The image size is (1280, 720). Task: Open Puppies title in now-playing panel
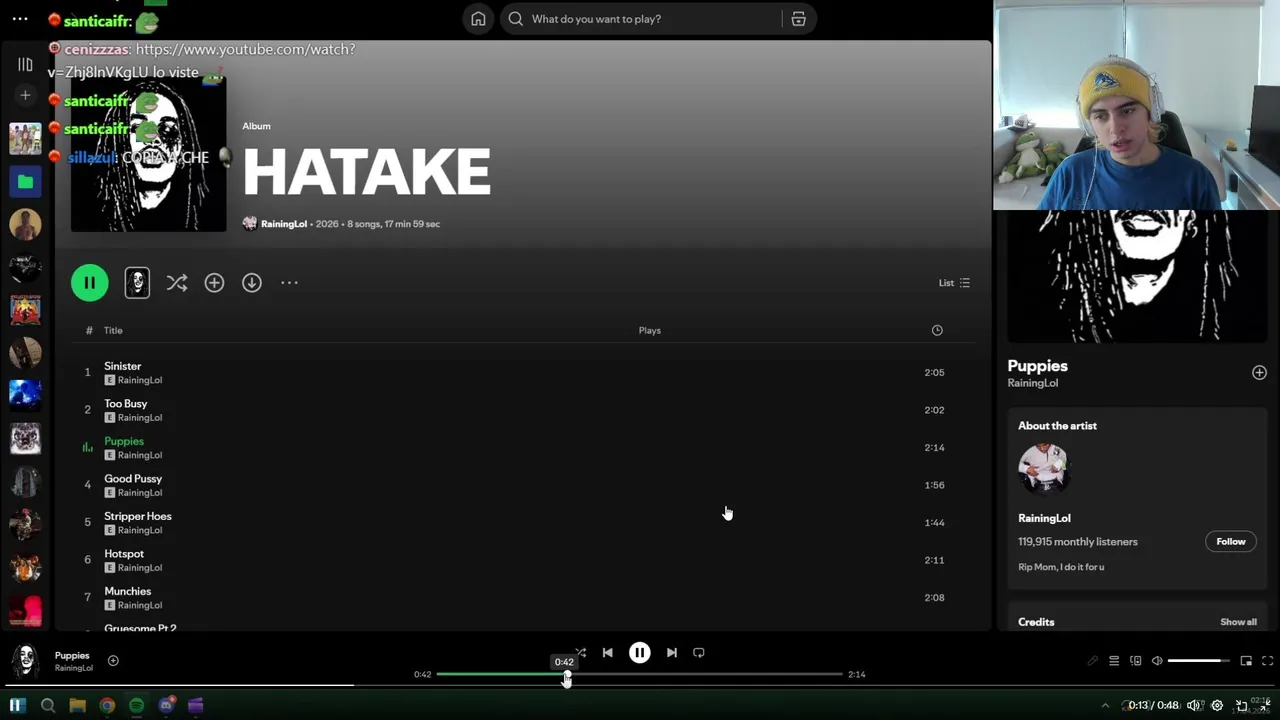[1037, 366]
